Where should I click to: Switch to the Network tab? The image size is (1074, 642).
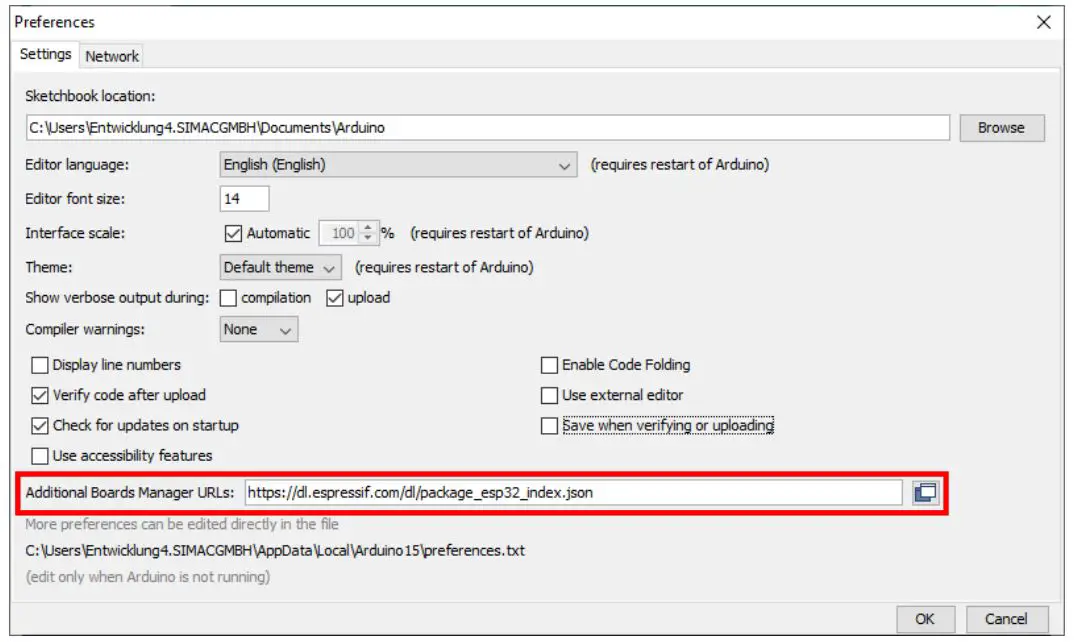tap(112, 56)
